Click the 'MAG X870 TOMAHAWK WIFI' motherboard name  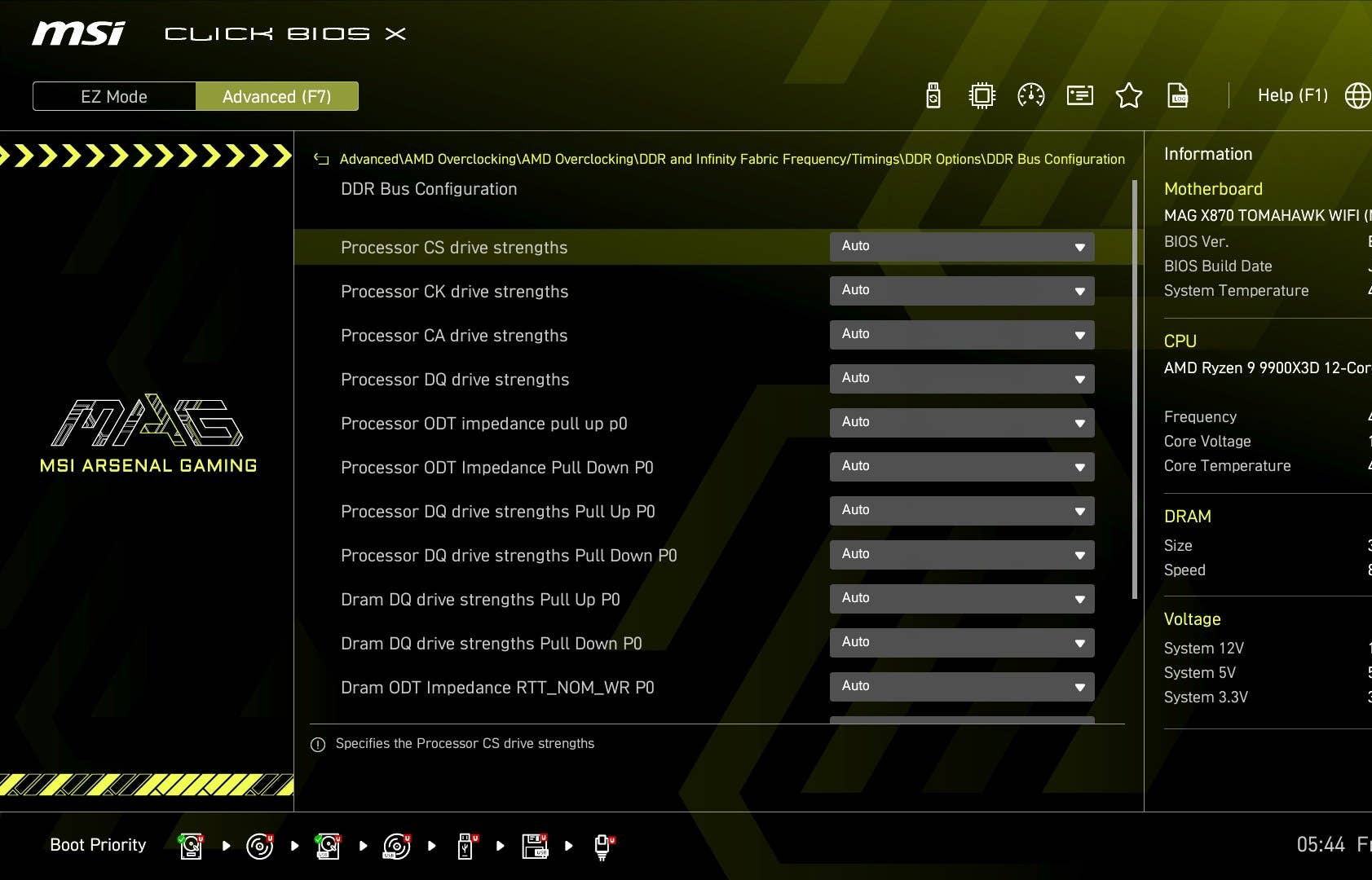point(1268,216)
